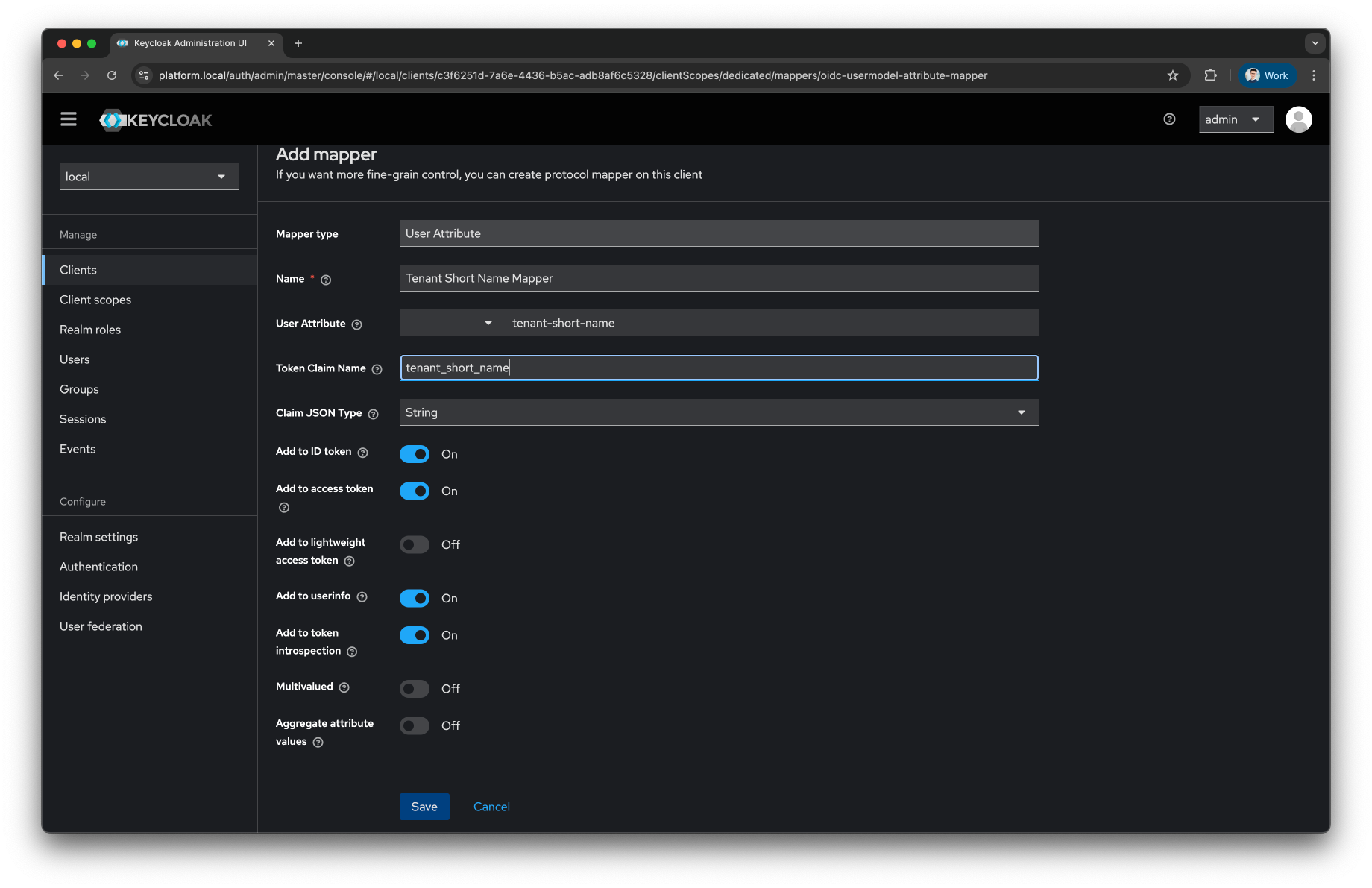Show help for Aggregate attribute values
1372x888 pixels.
(318, 742)
